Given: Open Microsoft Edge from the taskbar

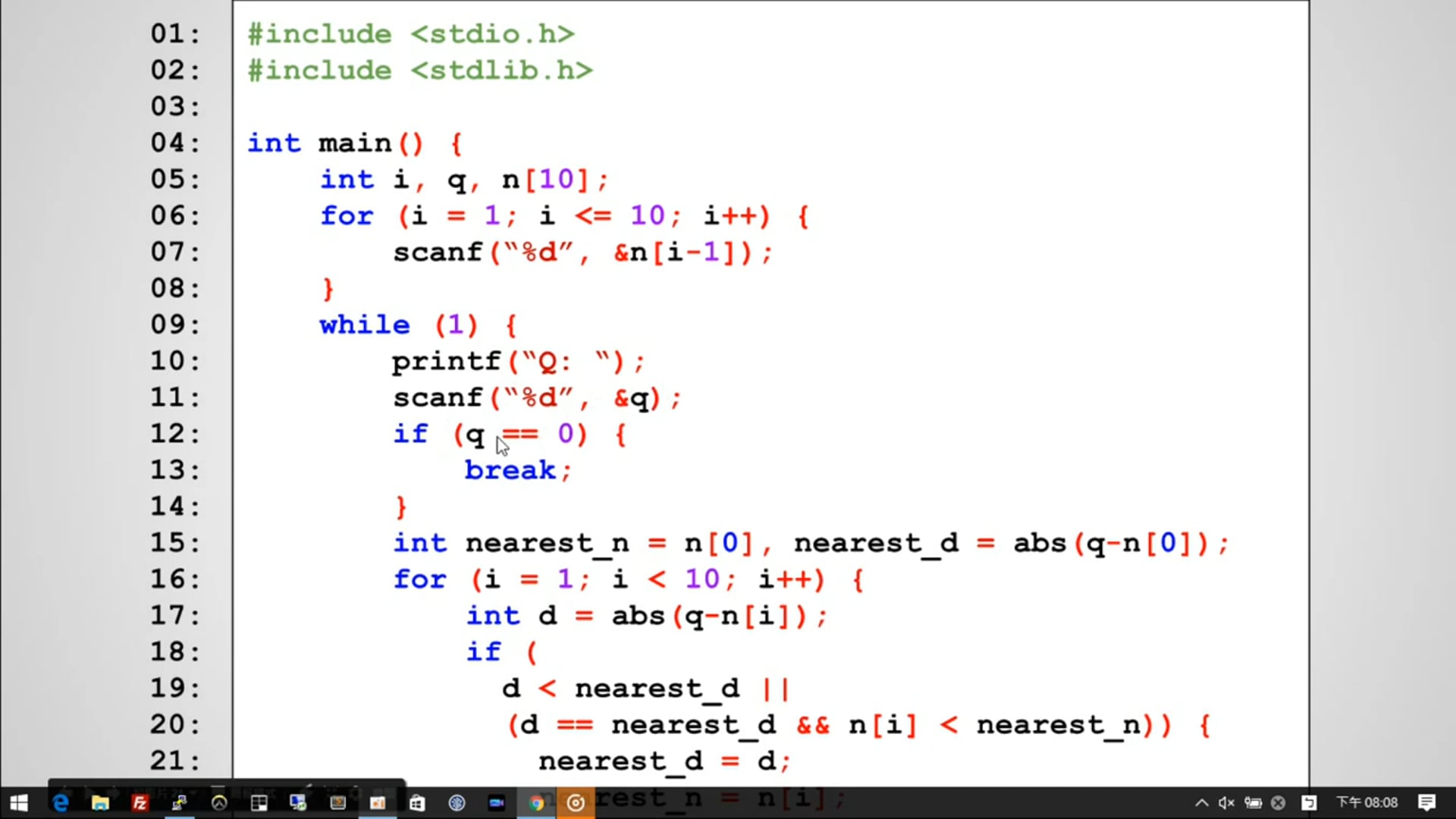Looking at the screenshot, I should [60, 802].
